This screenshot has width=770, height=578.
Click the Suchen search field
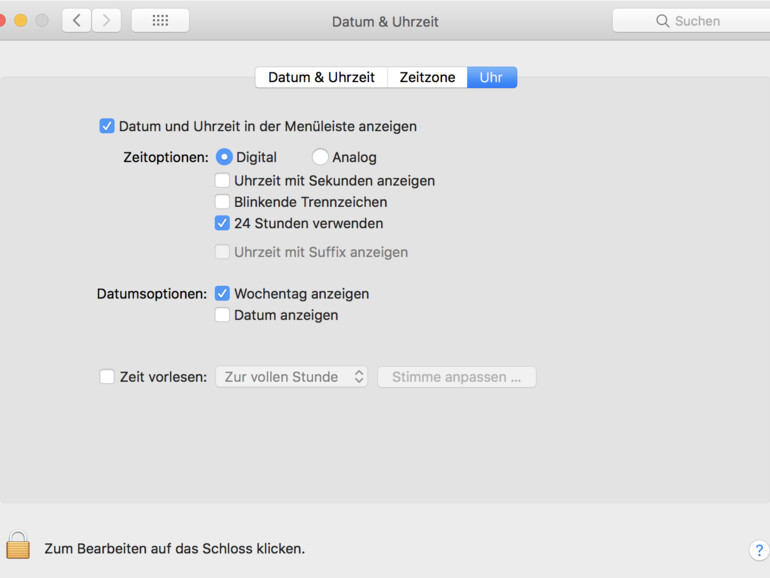coord(700,21)
